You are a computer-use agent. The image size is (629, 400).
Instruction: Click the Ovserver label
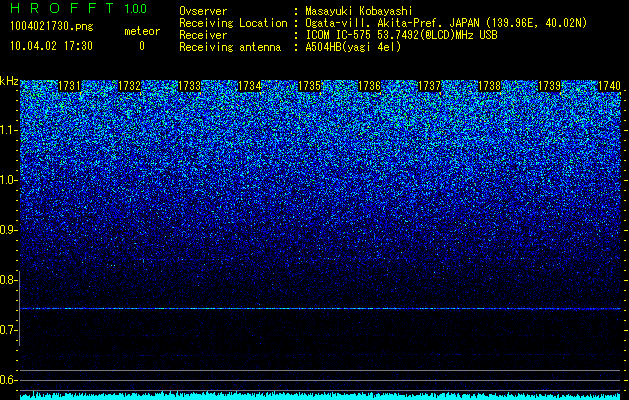tap(203, 11)
